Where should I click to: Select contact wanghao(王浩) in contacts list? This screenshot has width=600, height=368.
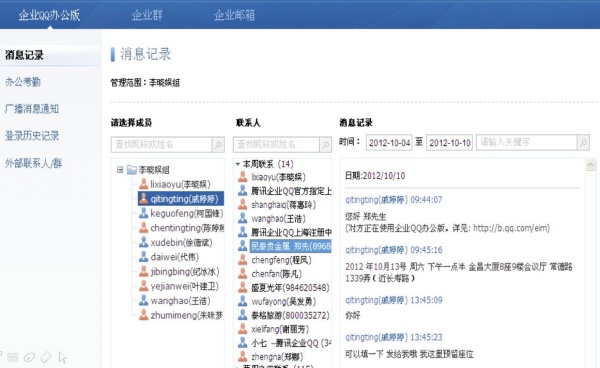point(279,218)
